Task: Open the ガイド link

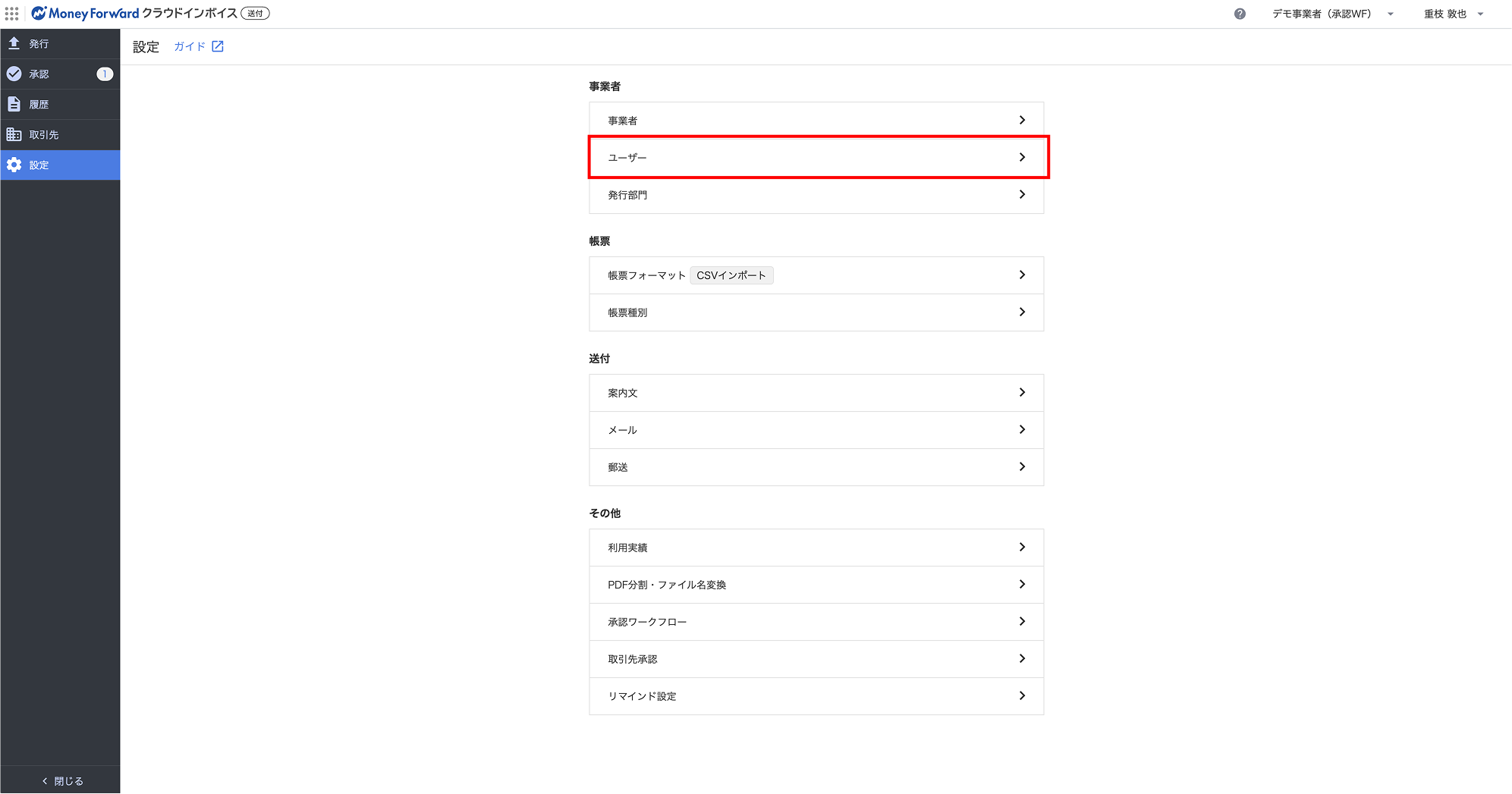Action: [190, 46]
